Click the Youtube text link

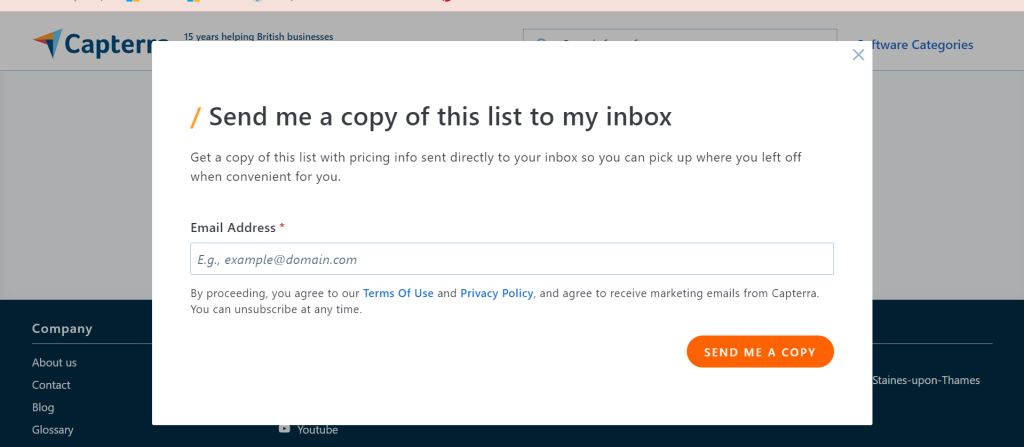coord(317,430)
